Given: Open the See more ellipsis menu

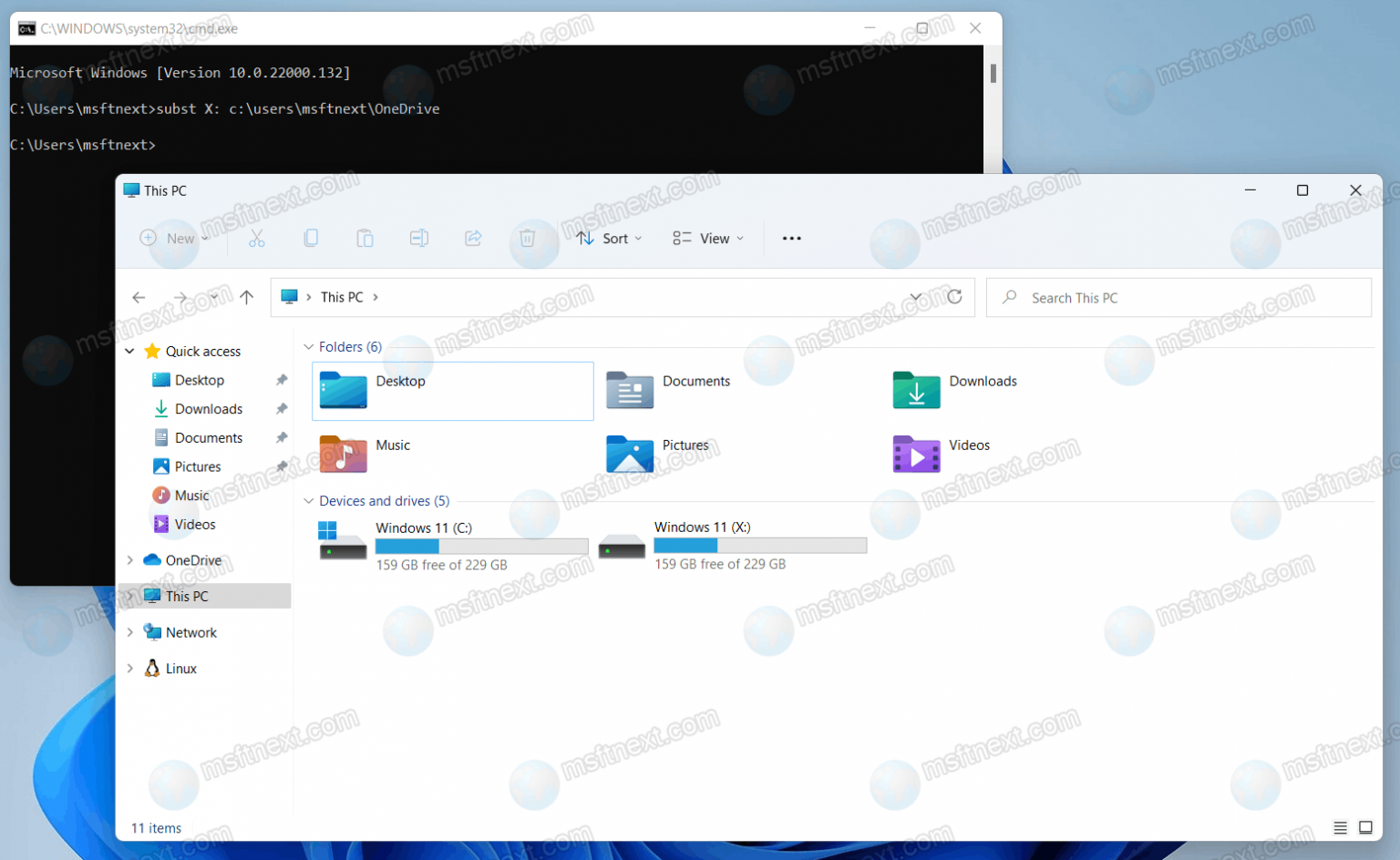Looking at the screenshot, I should [790, 238].
